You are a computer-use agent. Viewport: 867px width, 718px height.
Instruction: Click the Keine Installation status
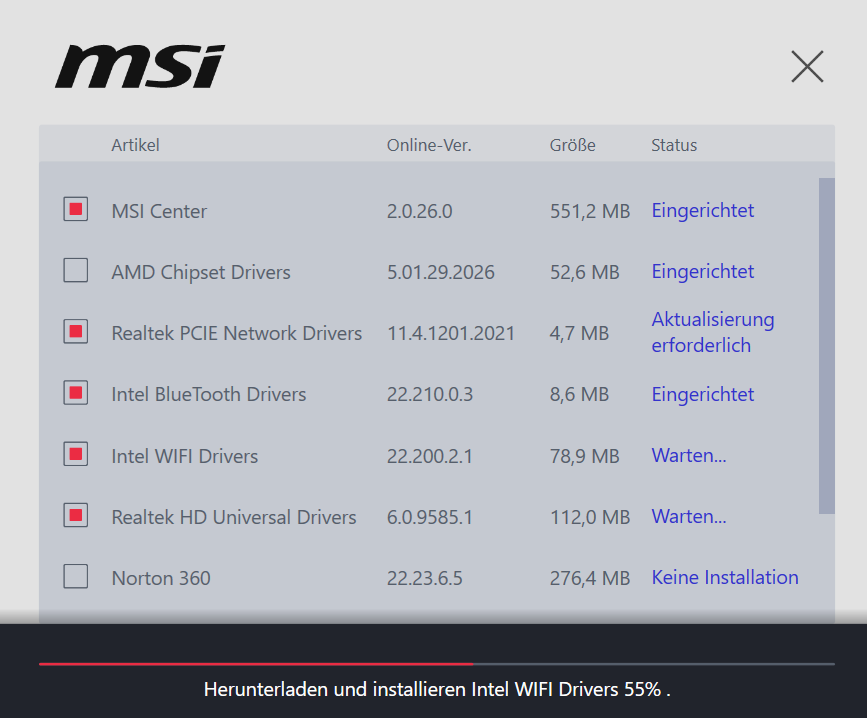click(x=725, y=578)
